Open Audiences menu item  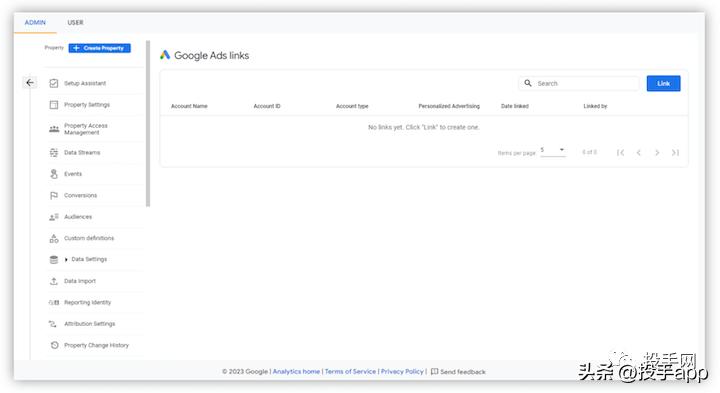coord(78,217)
